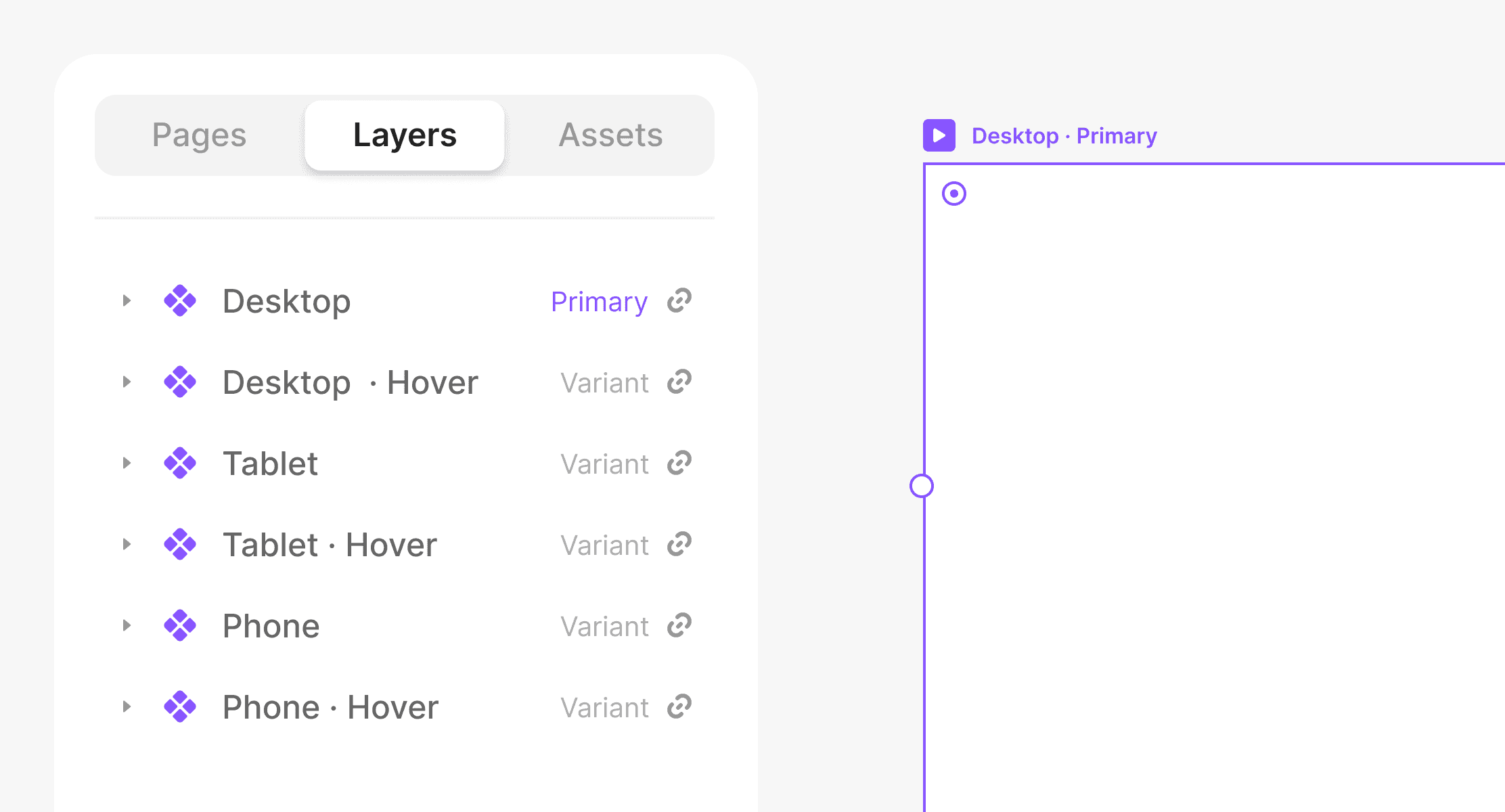
Task: Click the purple play icon above the canvas frame
Action: tap(939, 135)
